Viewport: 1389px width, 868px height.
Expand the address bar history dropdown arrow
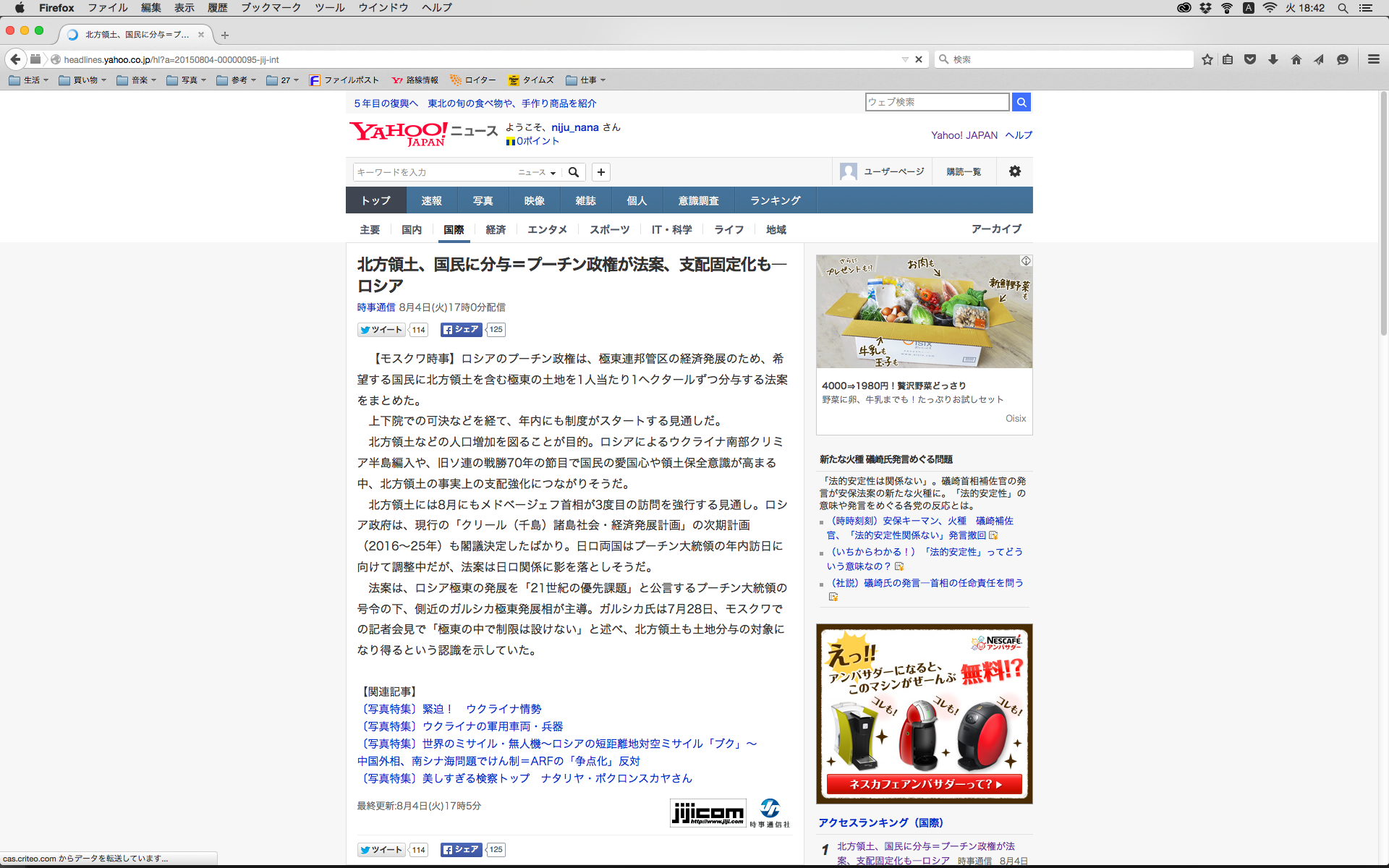pyautogui.click(x=904, y=59)
